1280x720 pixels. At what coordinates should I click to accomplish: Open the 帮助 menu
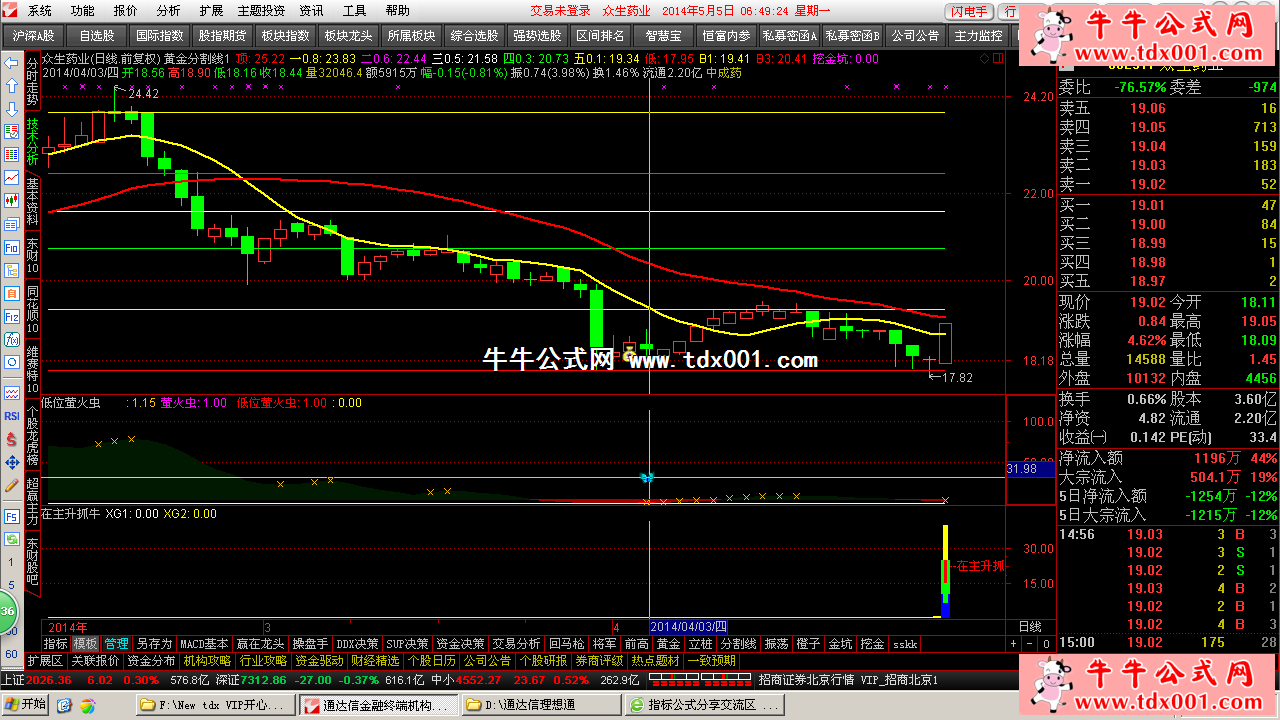pos(397,11)
